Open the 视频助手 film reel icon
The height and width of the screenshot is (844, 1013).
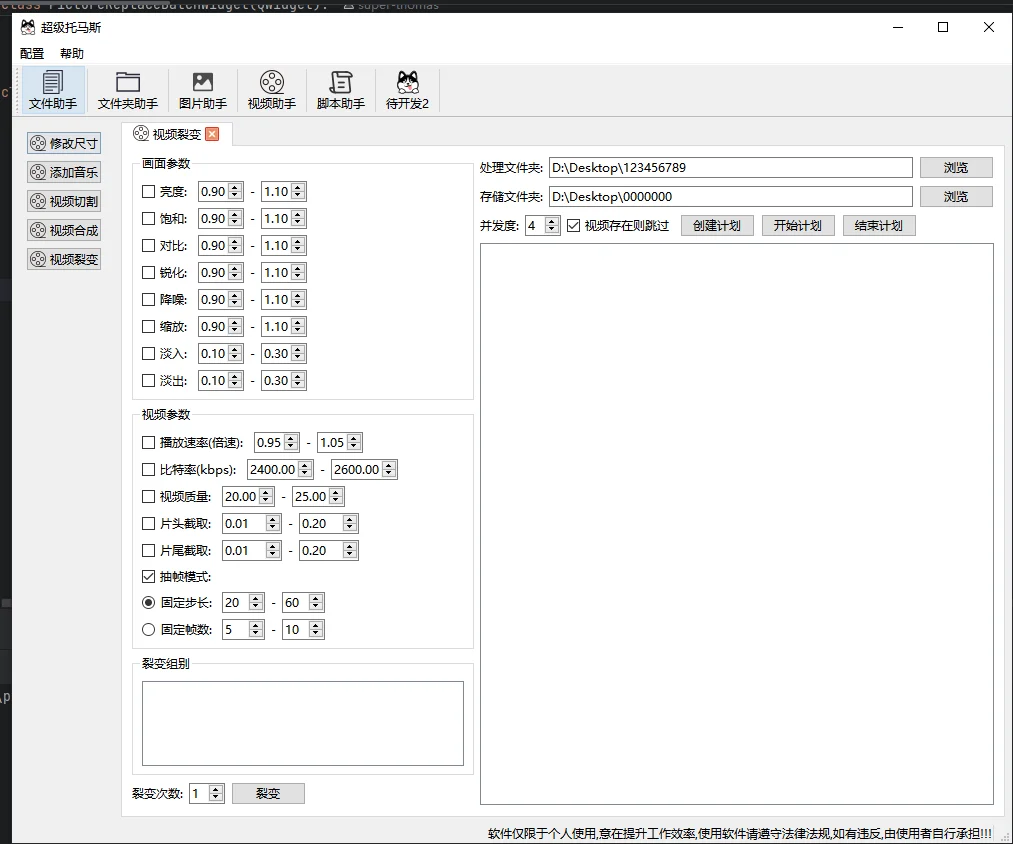[272, 90]
